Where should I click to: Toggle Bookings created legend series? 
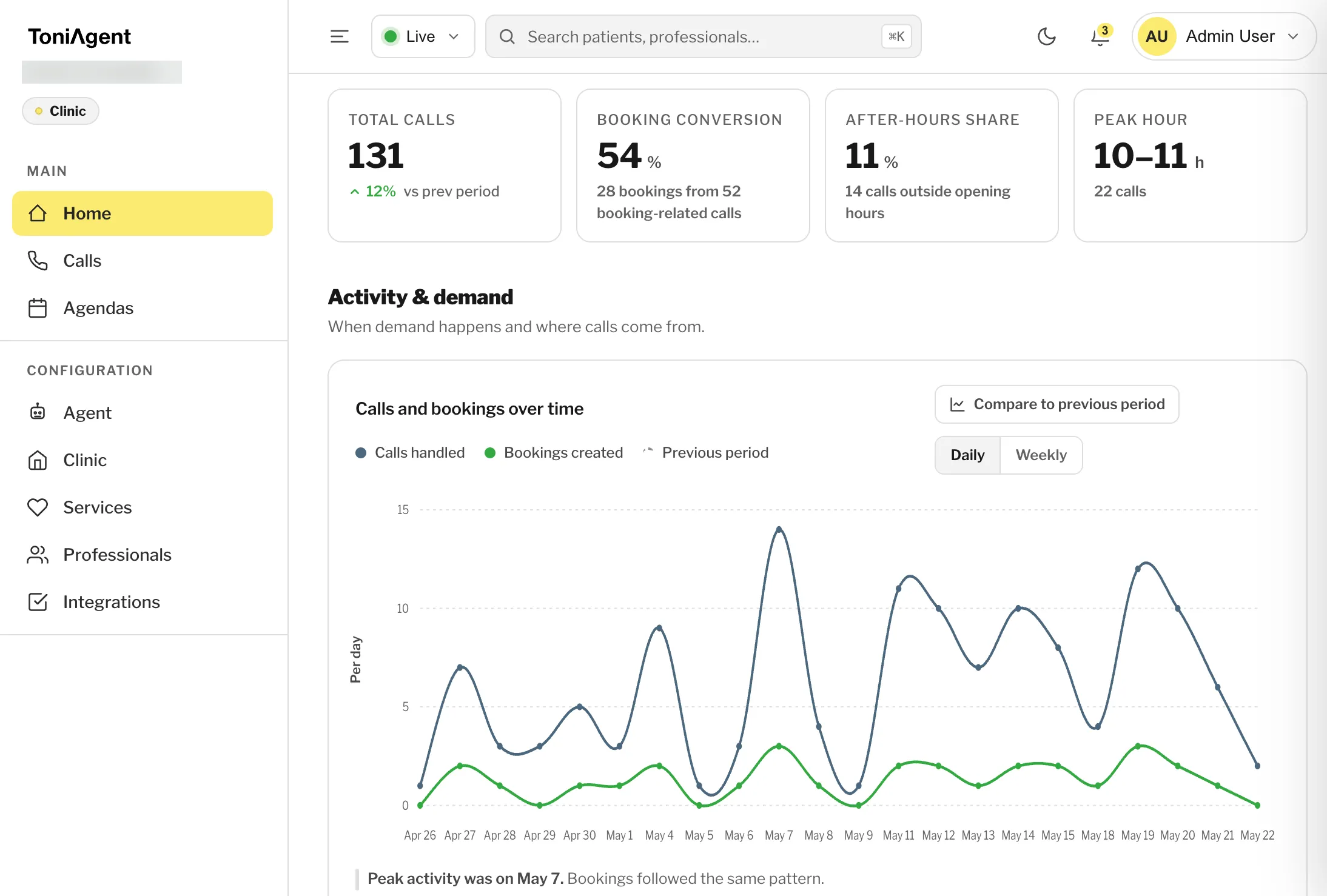coord(554,453)
